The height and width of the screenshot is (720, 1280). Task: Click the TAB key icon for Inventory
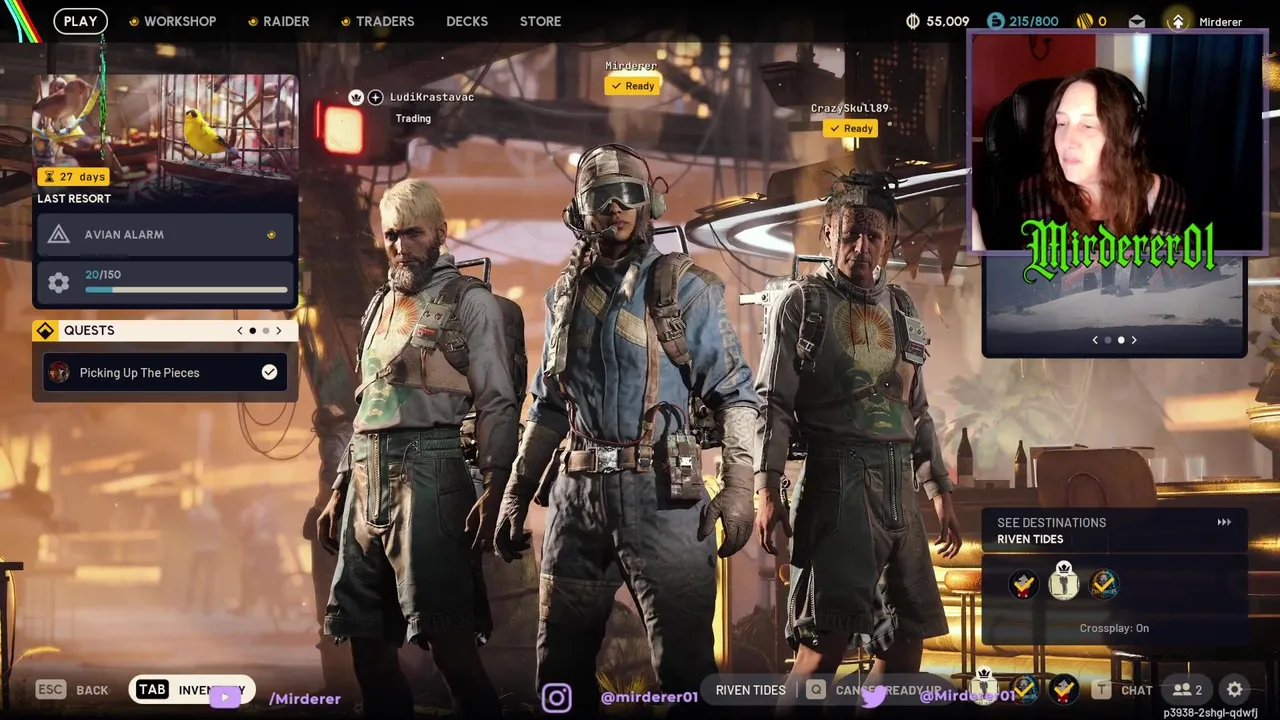(152, 689)
